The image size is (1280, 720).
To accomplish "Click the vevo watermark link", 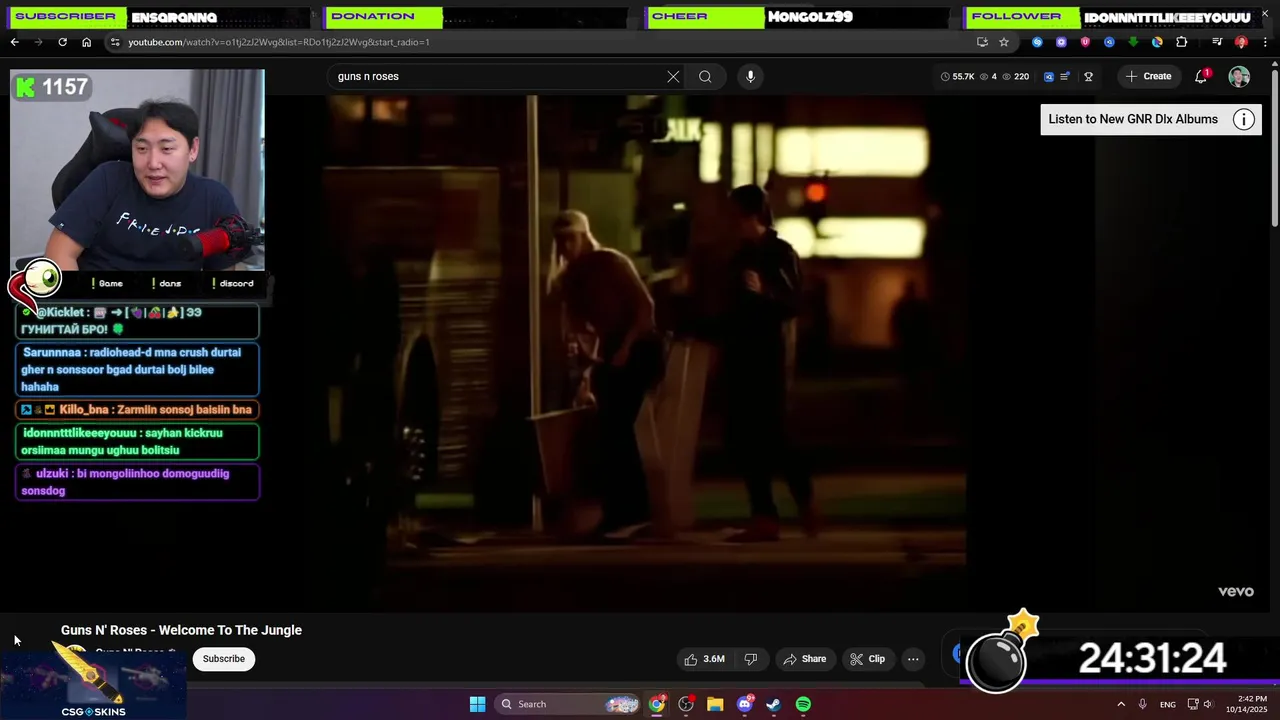I will (x=1235, y=591).
